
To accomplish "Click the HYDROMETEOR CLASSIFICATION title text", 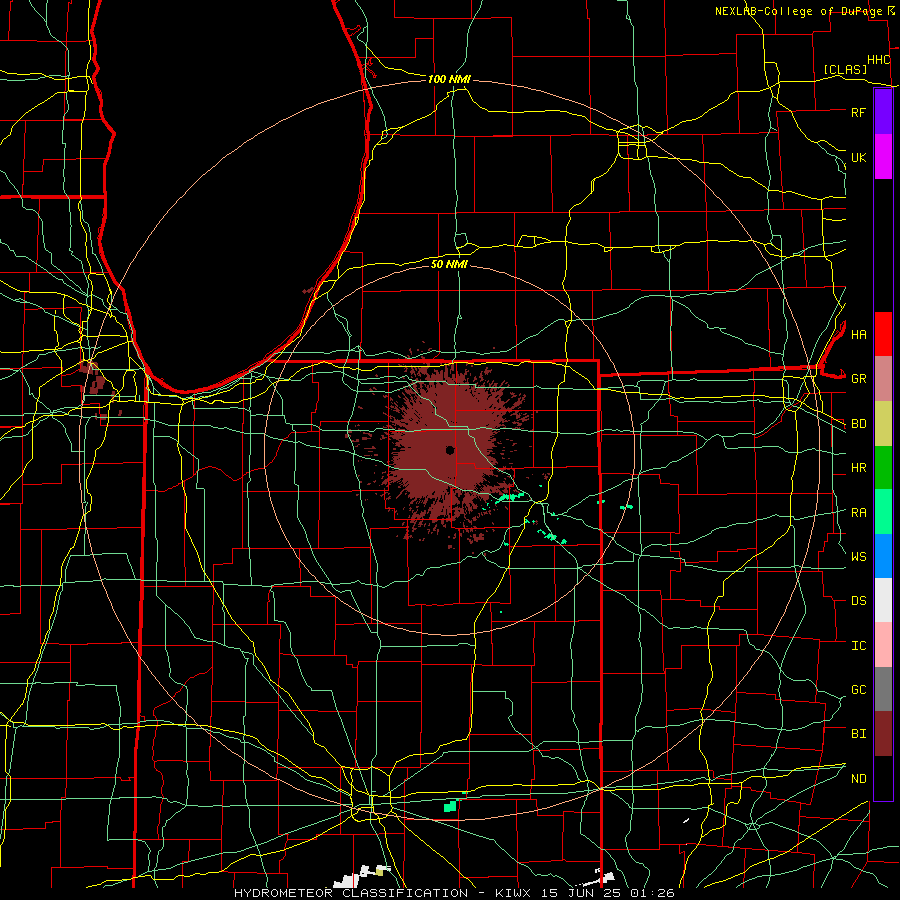I will point(351,893).
